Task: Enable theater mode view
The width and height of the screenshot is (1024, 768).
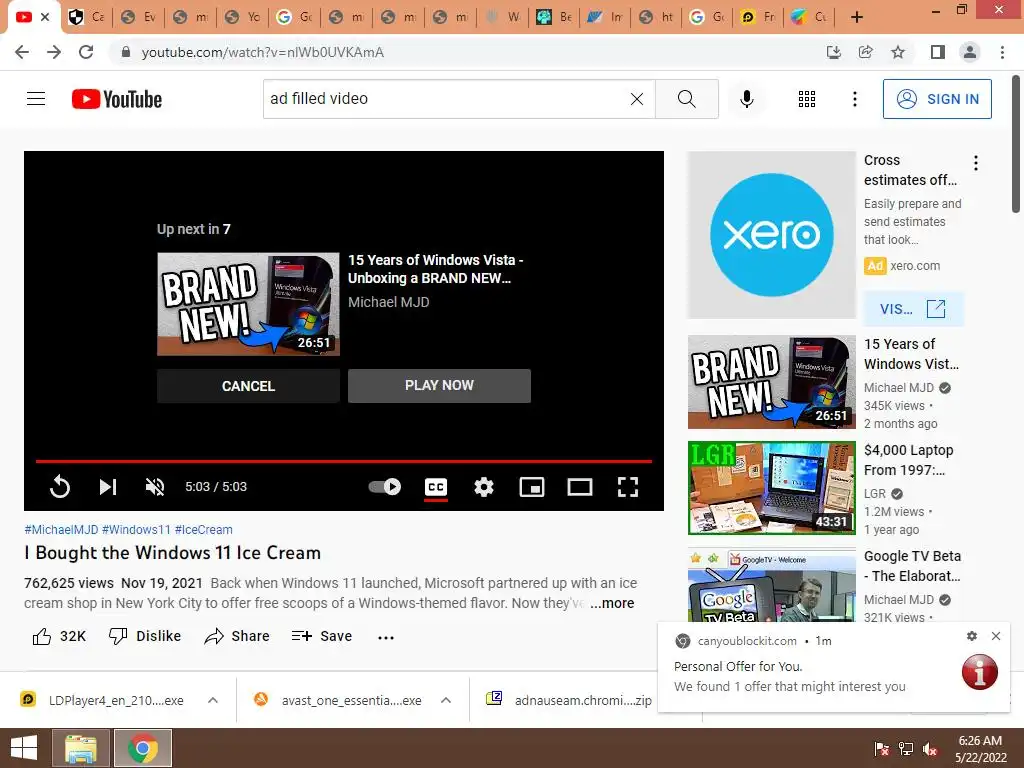Action: [x=580, y=487]
